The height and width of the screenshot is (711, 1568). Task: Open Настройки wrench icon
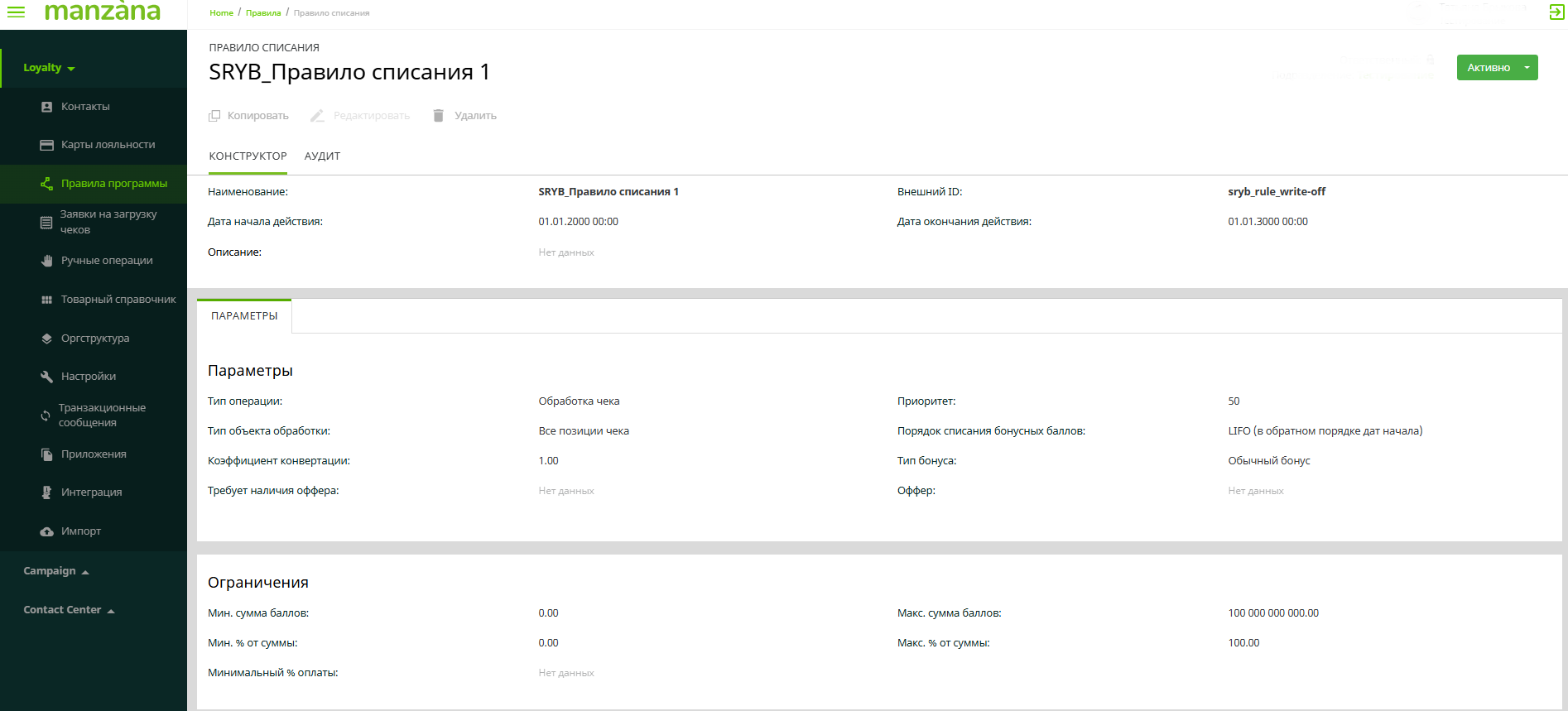point(47,377)
